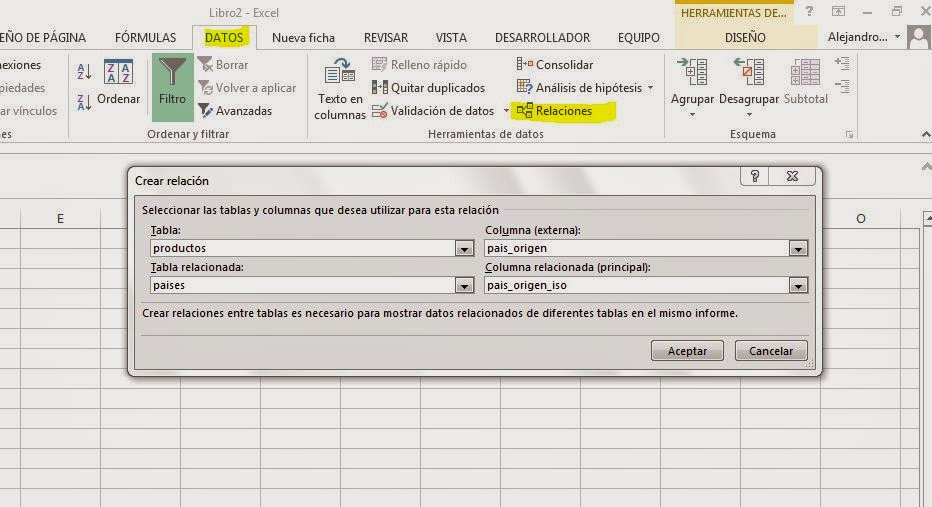Close the Crear relación dialog
This screenshot has height=507, width=932.
click(x=792, y=176)
